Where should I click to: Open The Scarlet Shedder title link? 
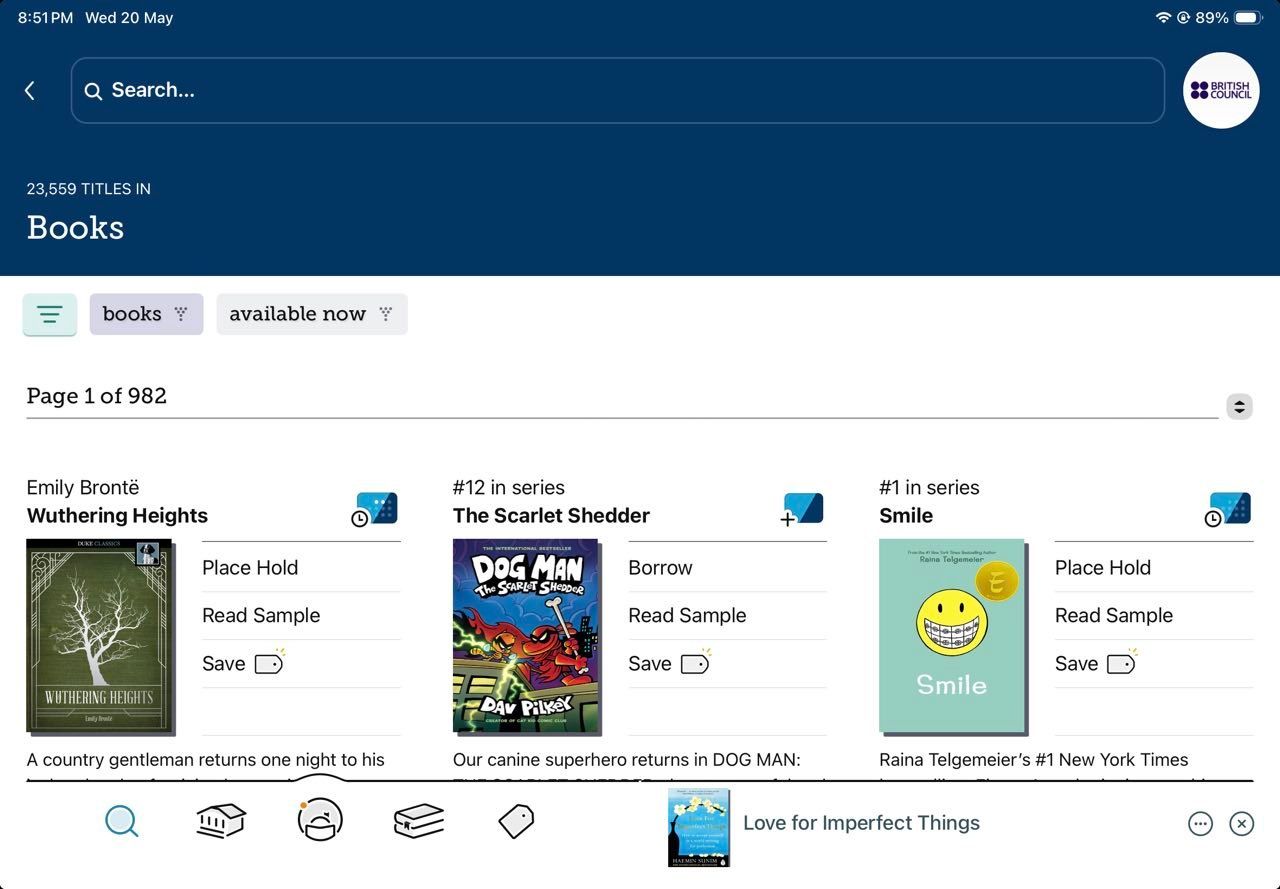pyautogui.click(x=551, y=516)
